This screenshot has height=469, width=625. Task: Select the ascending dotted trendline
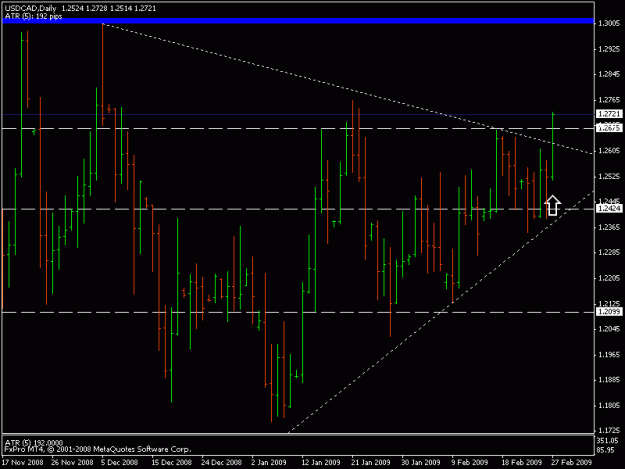pos(440,312)
